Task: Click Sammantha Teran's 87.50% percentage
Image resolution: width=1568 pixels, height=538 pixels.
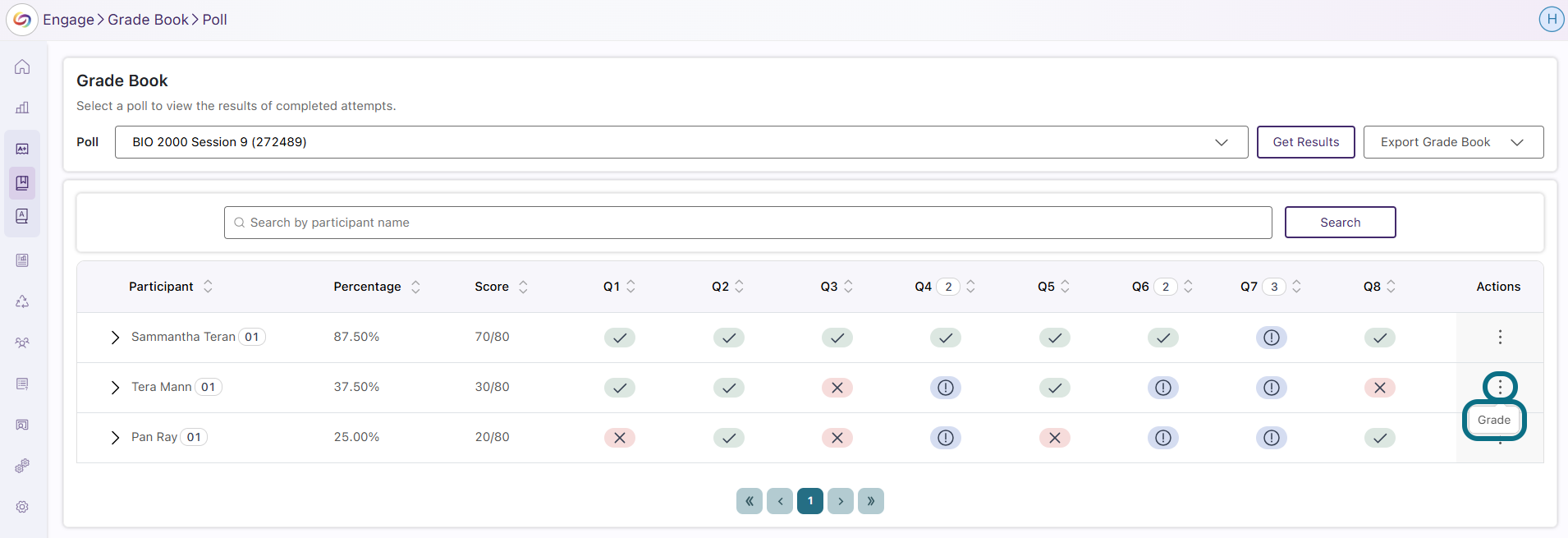Action: click(356, 337)
